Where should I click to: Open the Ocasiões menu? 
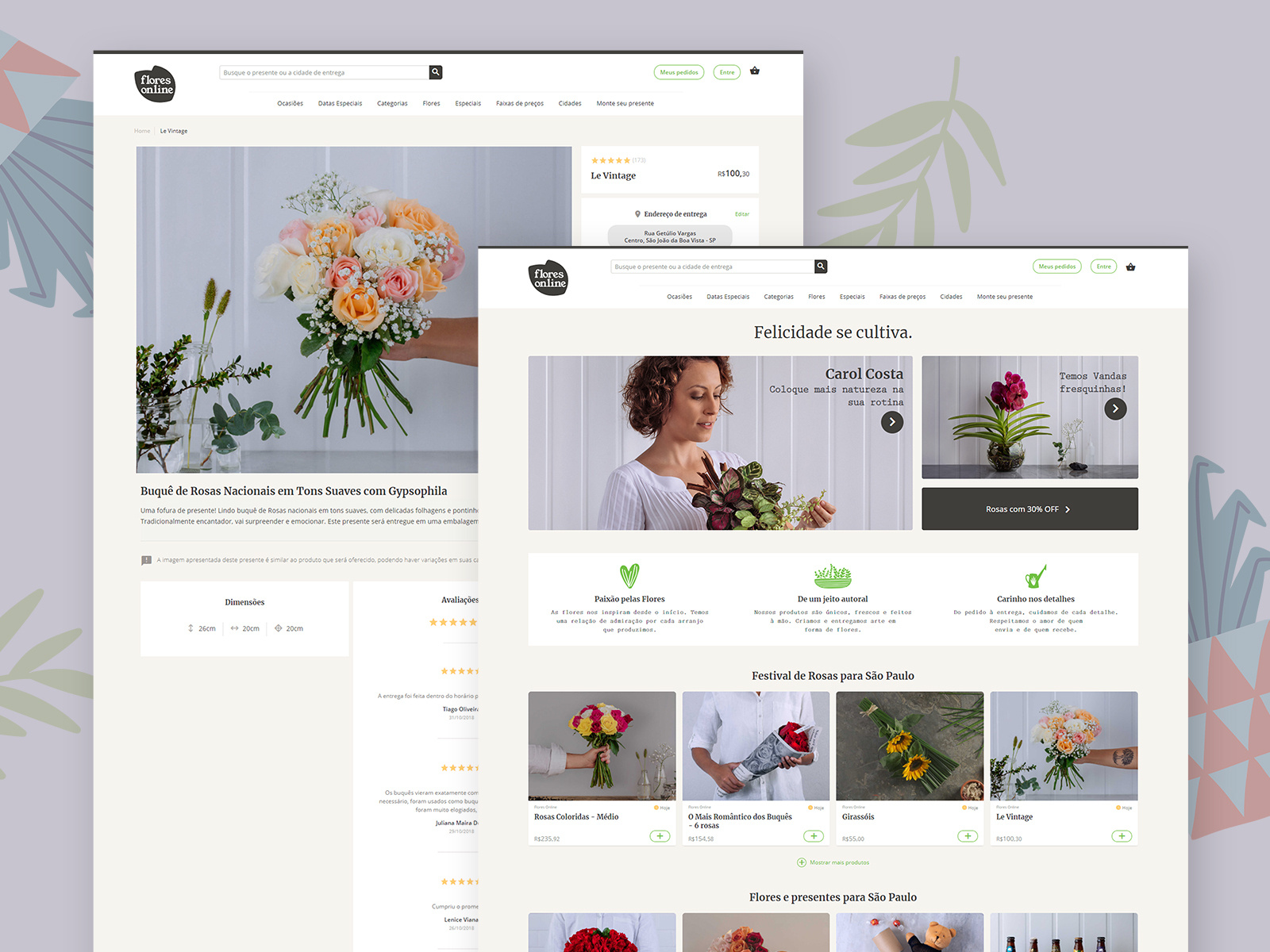pos(679,297)
